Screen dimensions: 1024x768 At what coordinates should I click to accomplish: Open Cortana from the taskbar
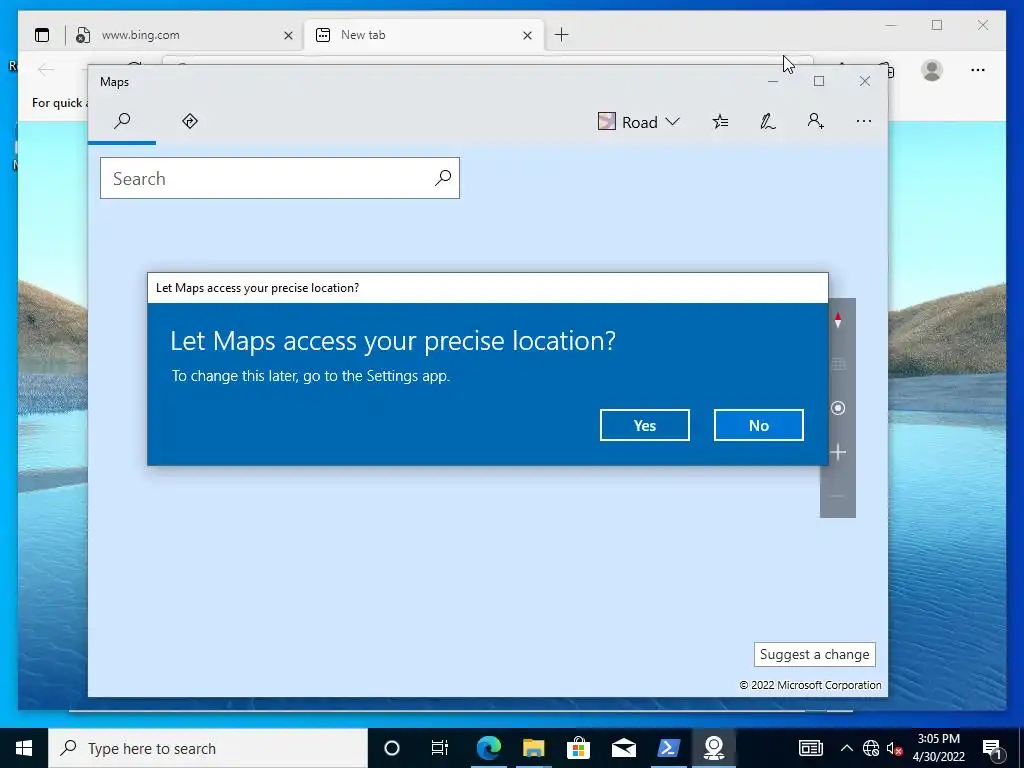point(392,748)
